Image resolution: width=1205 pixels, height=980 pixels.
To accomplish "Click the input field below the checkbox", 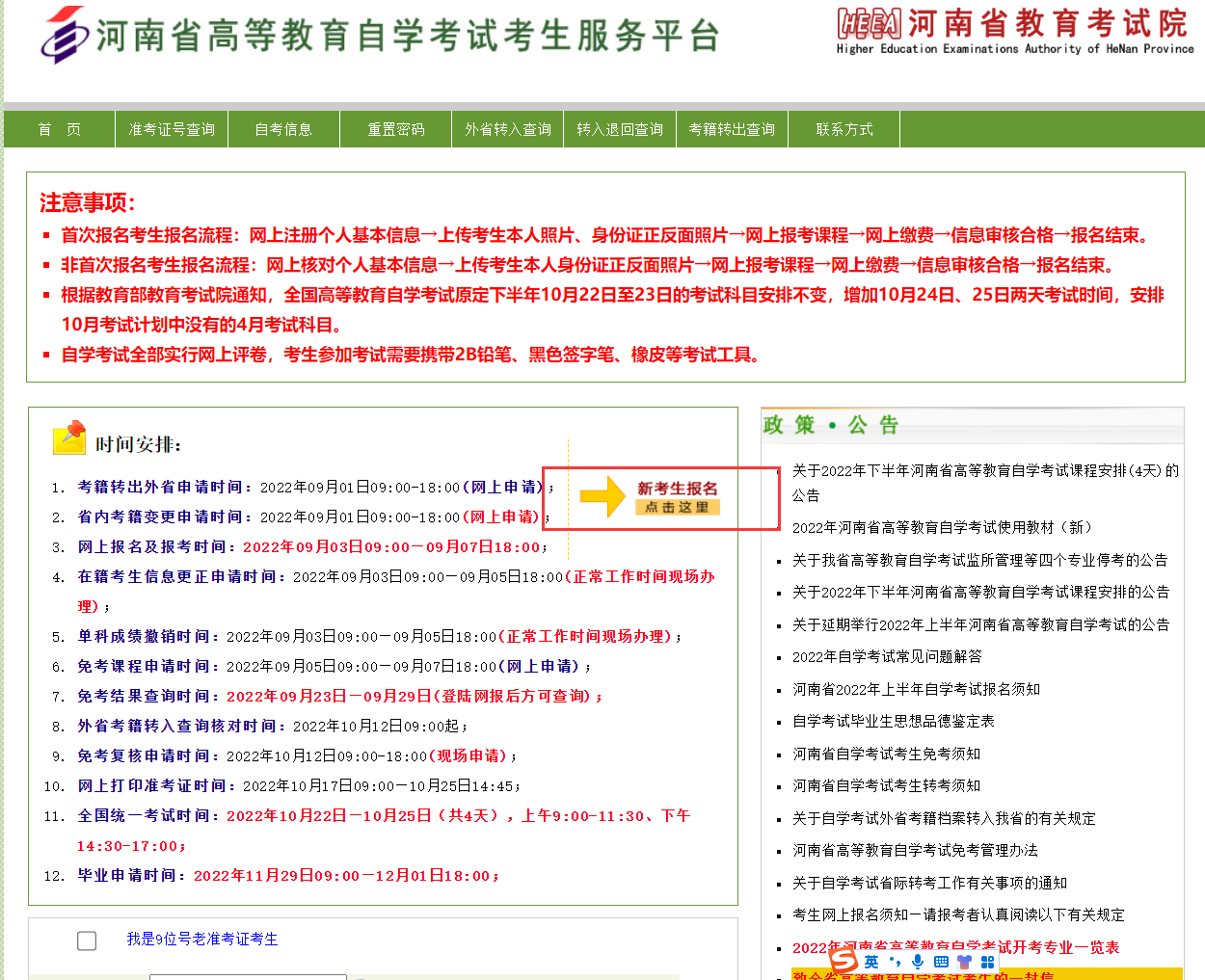I will click(248, 976).
